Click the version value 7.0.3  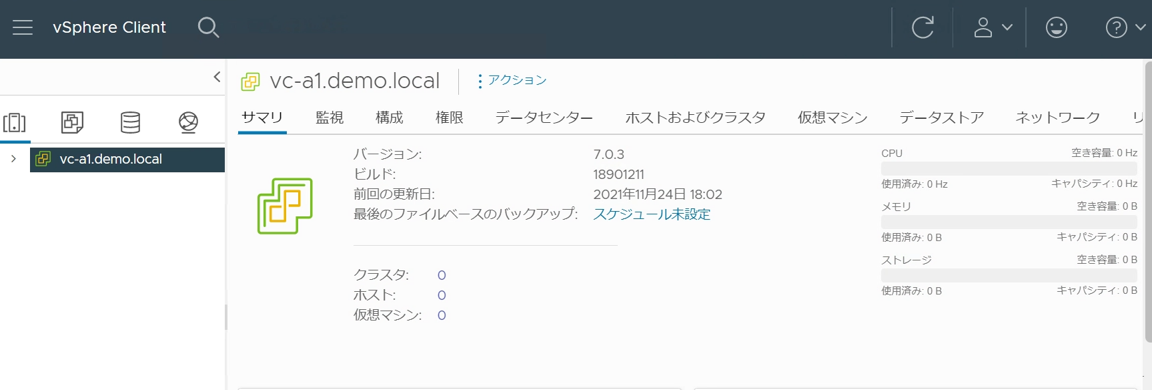pyautogui.click(x=609, y=155)
